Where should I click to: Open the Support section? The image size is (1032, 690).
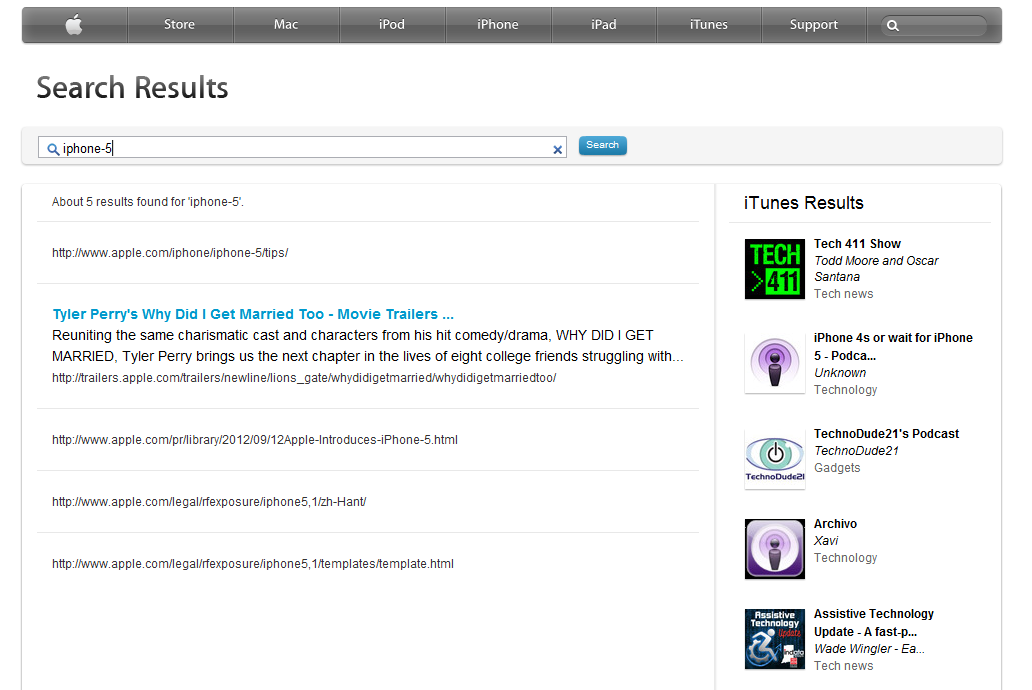coord(813,25)
